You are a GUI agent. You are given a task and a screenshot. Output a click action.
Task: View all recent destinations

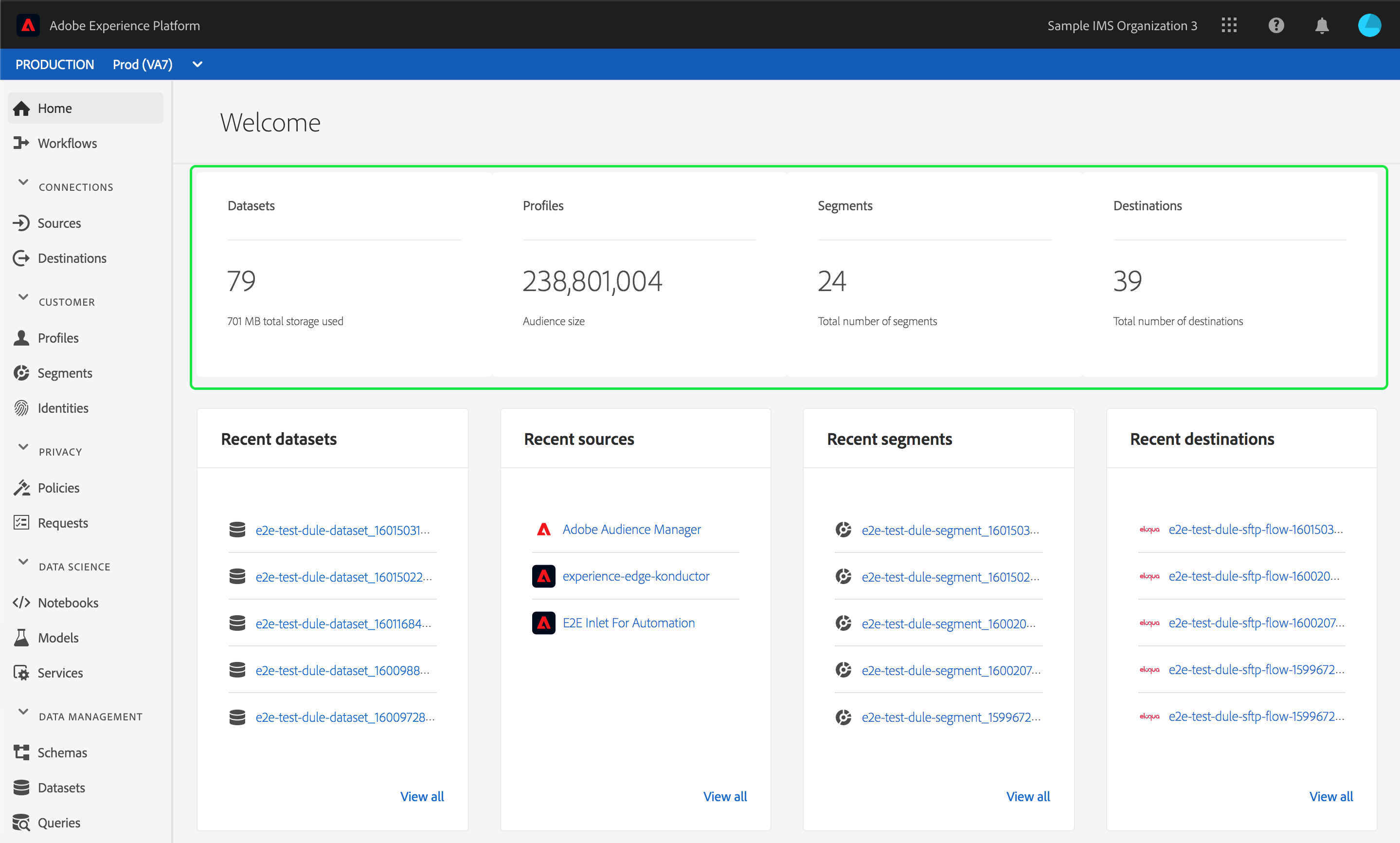tap(1331, 796)
